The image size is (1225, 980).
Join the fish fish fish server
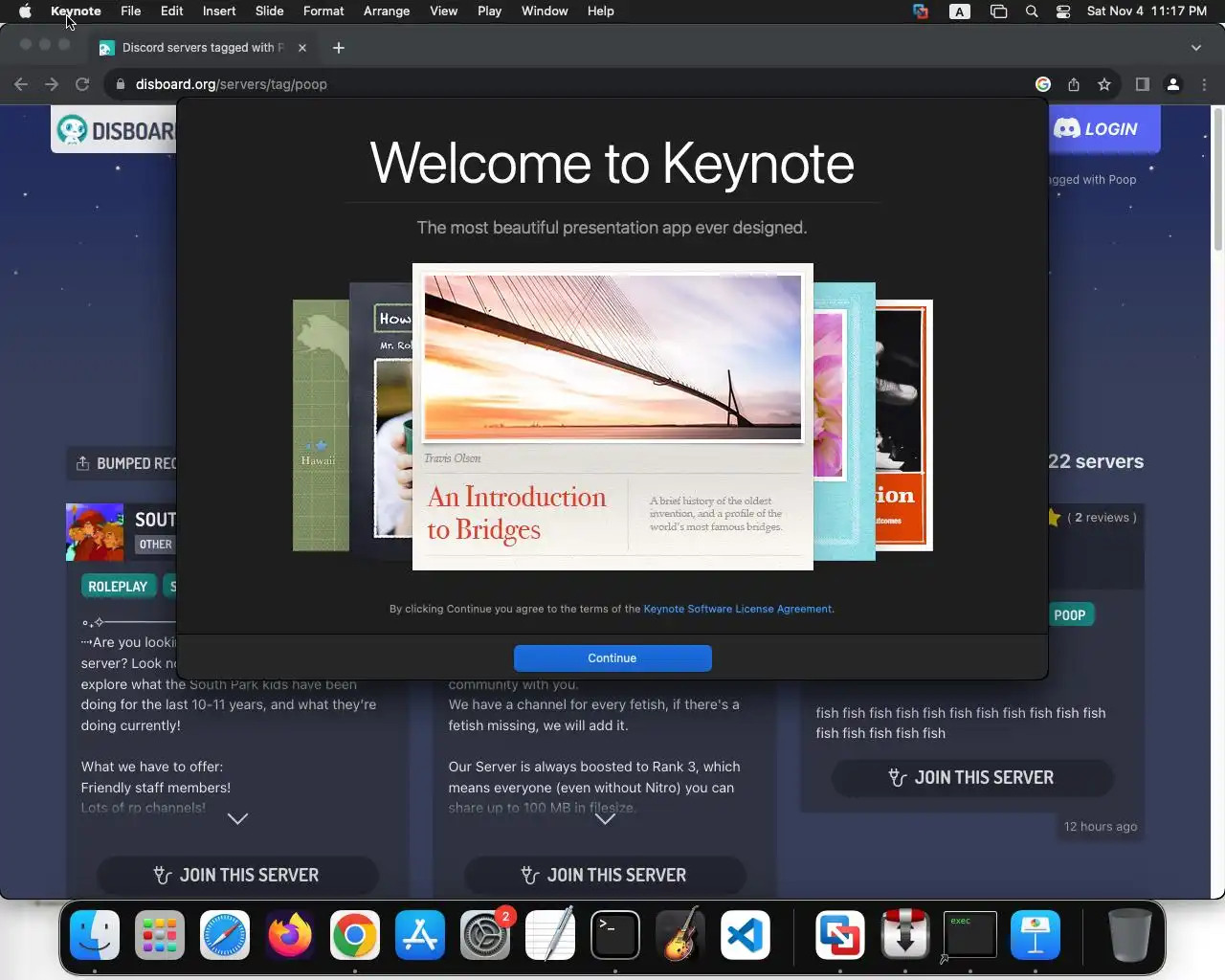coord(972,777)
